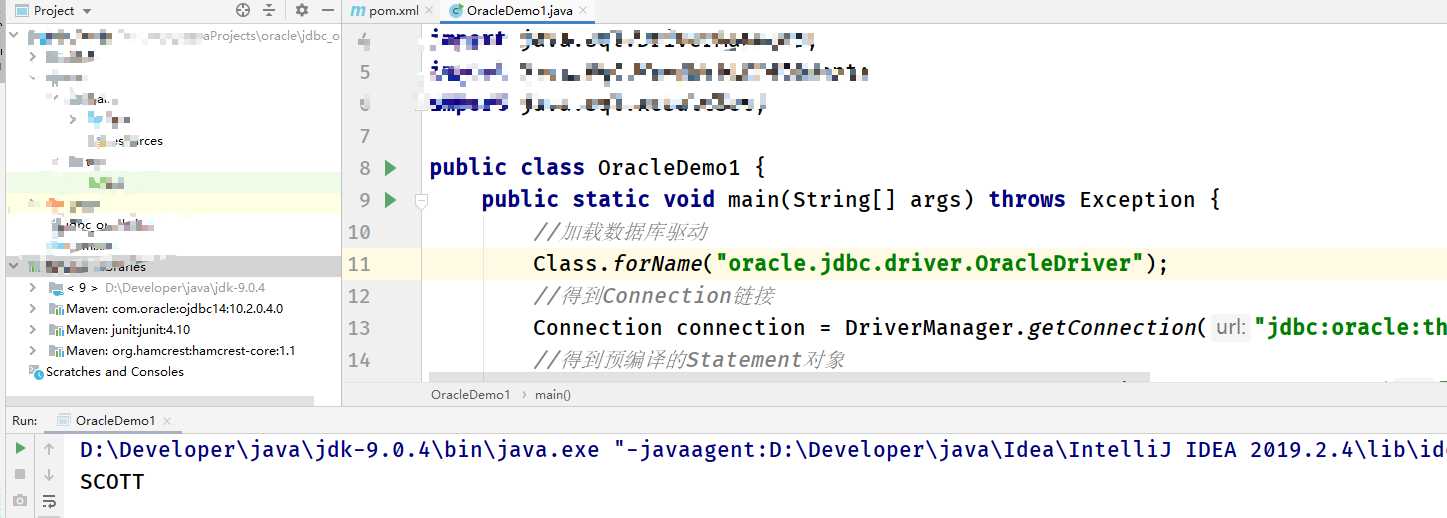Click line number 11 in the gutter
Image resolution: width=1447 pixels, height=518 pixels.
pyautogui.click(x=359, y=264)
